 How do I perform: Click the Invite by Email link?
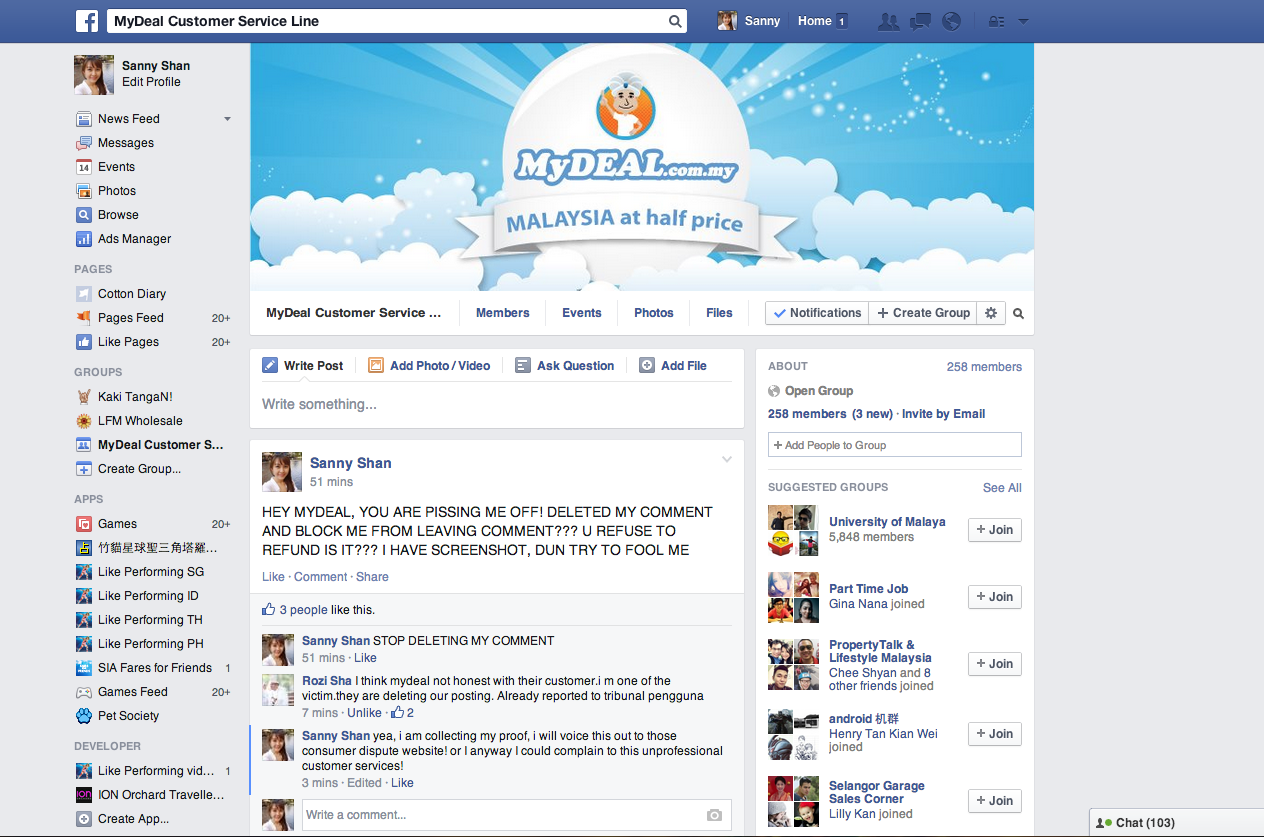[943, 414]
